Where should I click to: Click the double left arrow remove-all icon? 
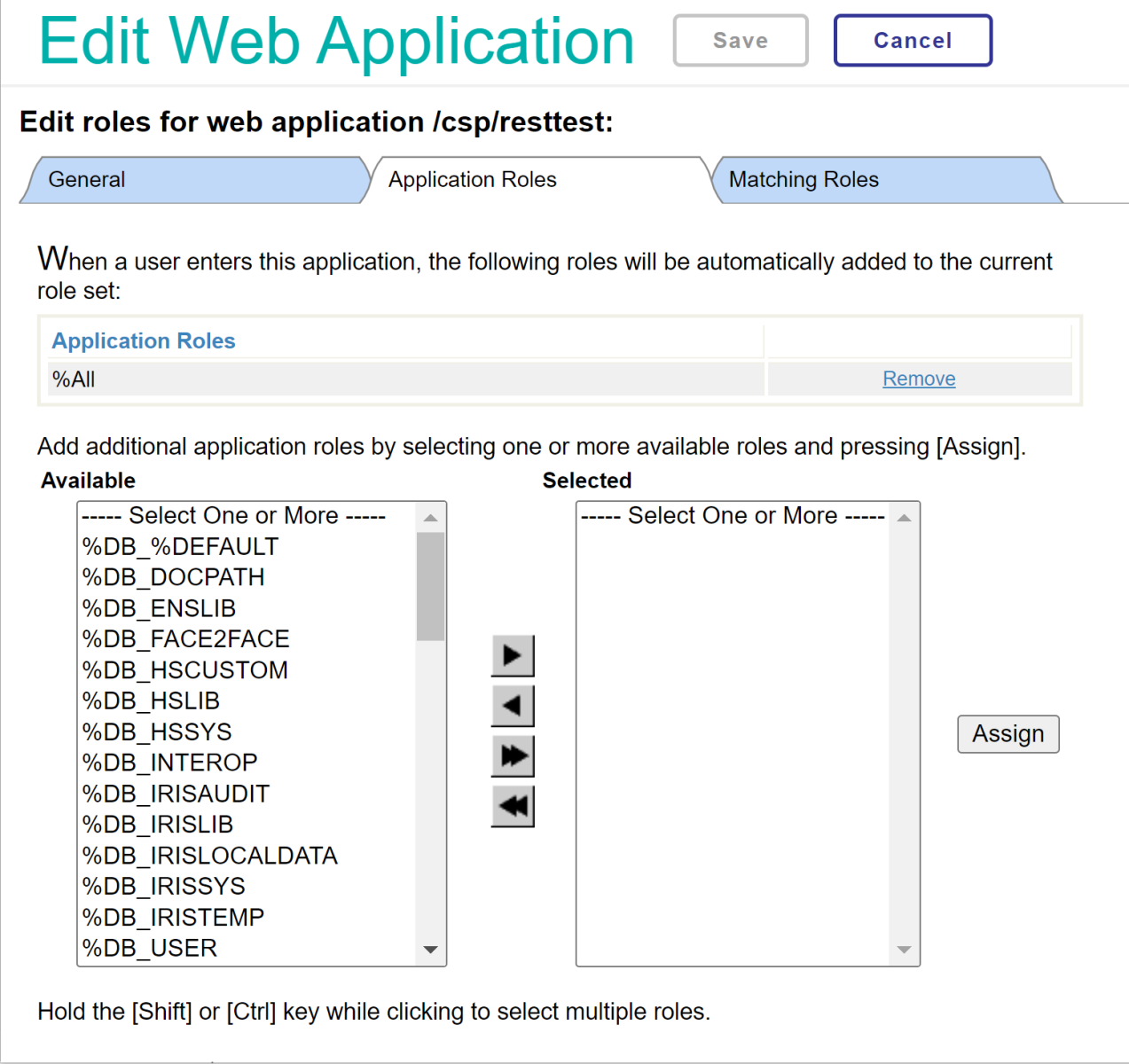[513, 806]
